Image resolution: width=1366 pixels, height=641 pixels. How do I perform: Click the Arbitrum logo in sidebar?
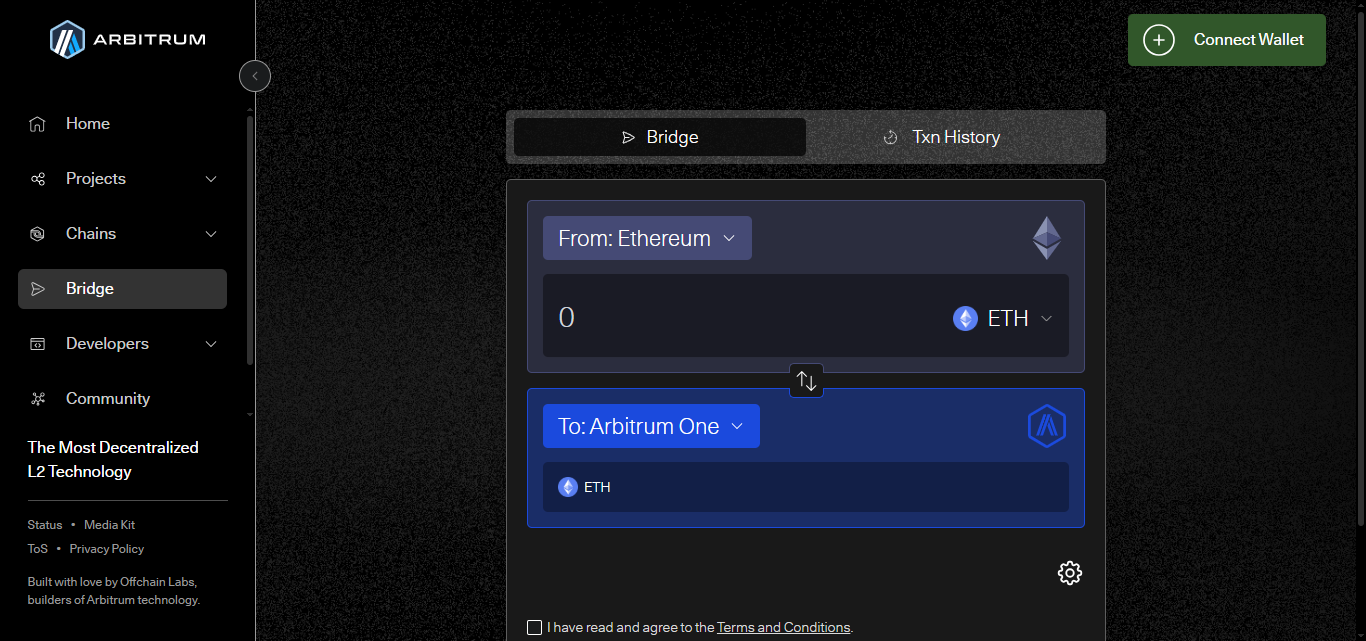(127, 40)
